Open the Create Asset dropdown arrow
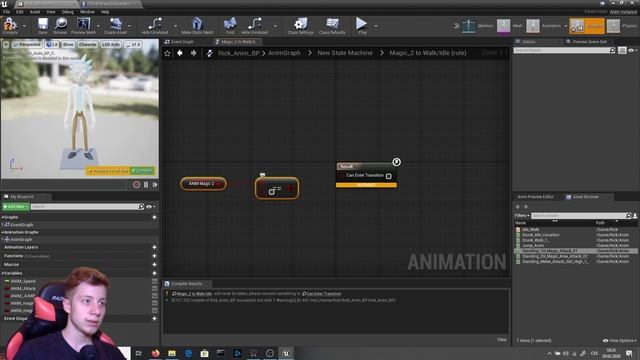This screenshot has height=360, width=640. (130, 26)
